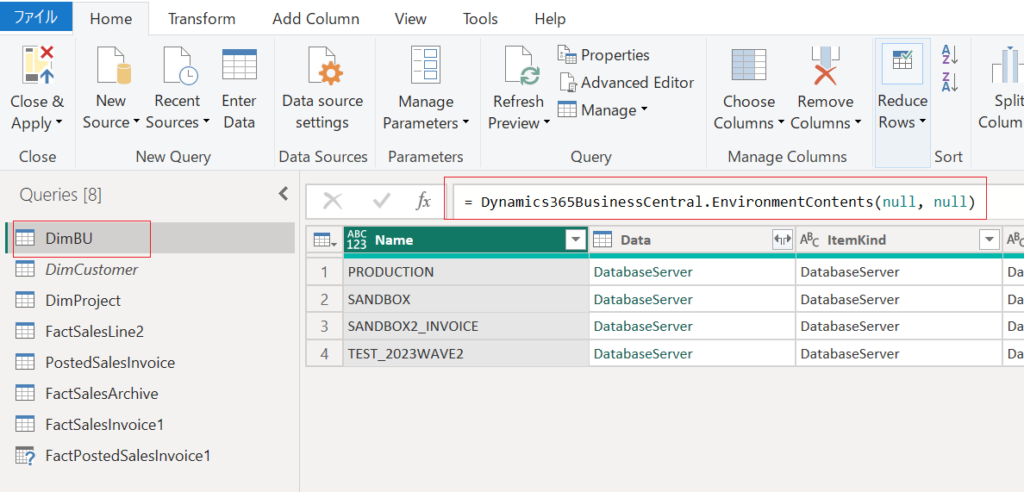This screenshot has height=492, width=1024.
Task: Open the Name column filter dropdown
Action: (x=575, y=240)
